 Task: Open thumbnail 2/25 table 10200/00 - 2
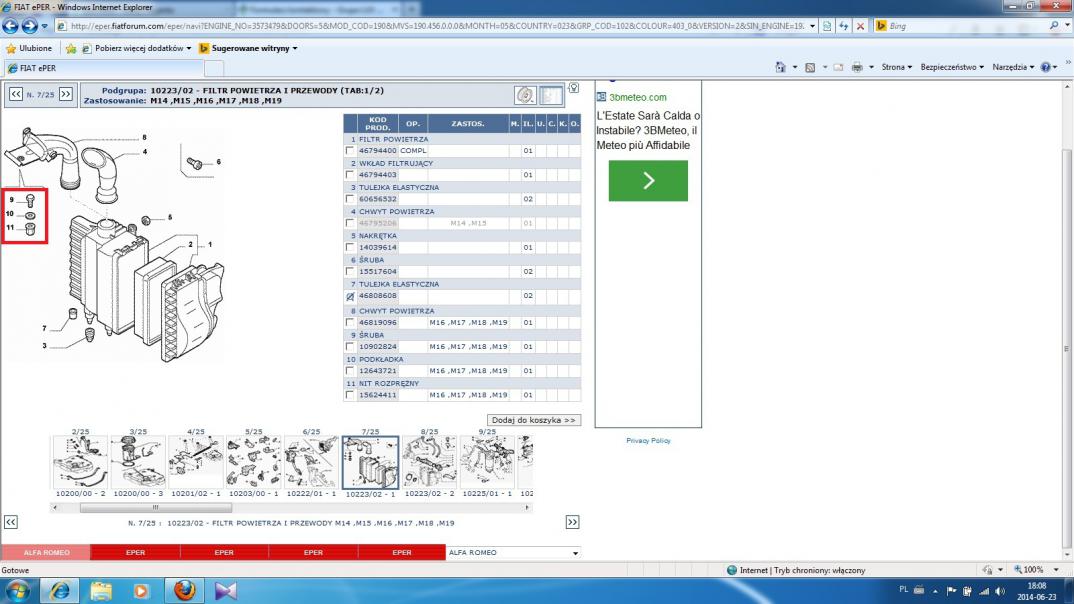[80, 462]
